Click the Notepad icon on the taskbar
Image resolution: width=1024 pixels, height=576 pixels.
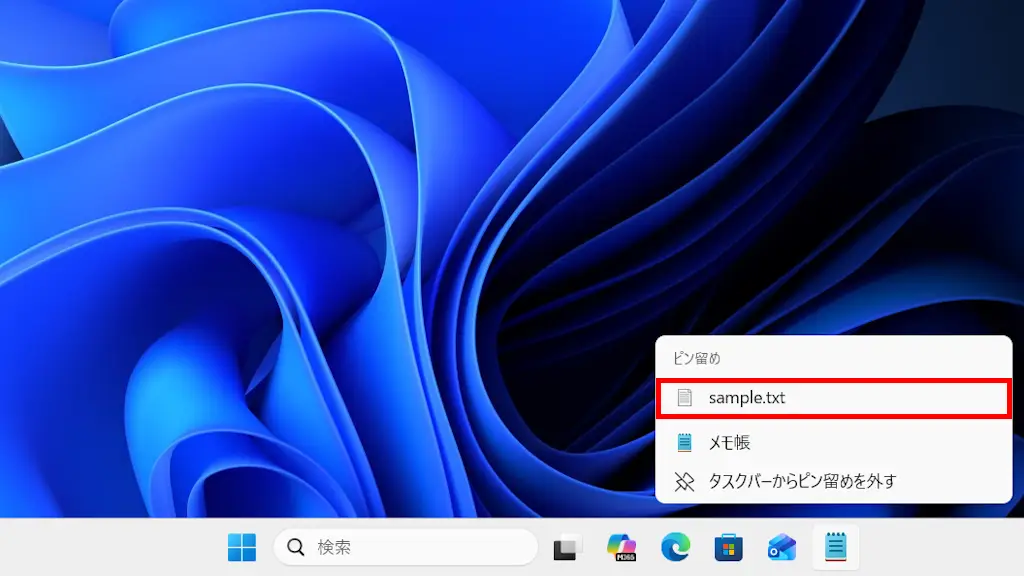(x=835, y=547)
